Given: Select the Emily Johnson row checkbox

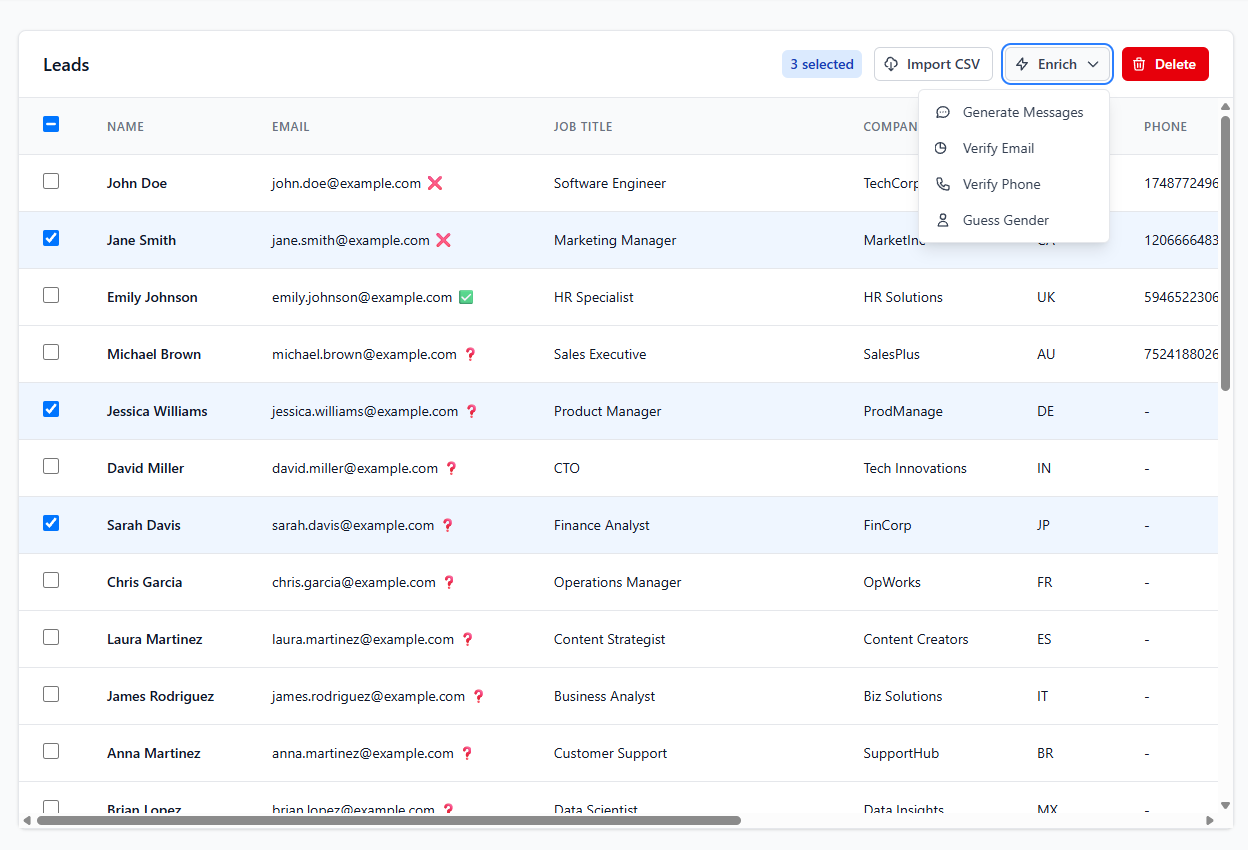Looking at the screenshot, I should click(51, 295).
